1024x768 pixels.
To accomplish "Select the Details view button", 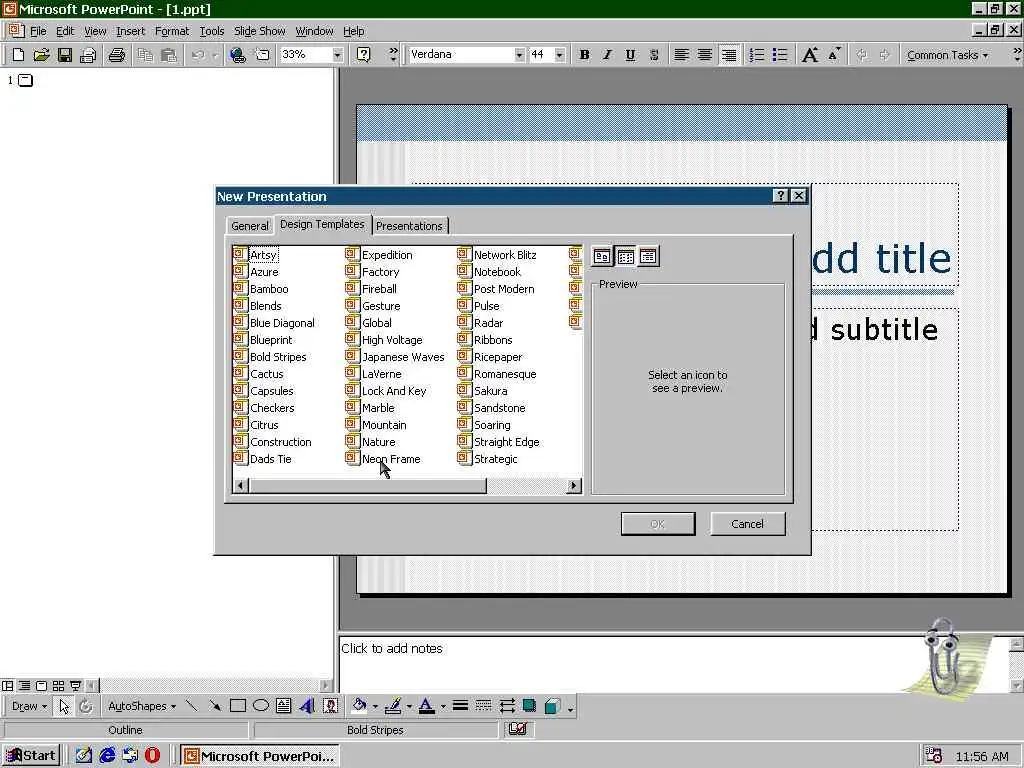I will pyautogui.click(x=648, y=256).
